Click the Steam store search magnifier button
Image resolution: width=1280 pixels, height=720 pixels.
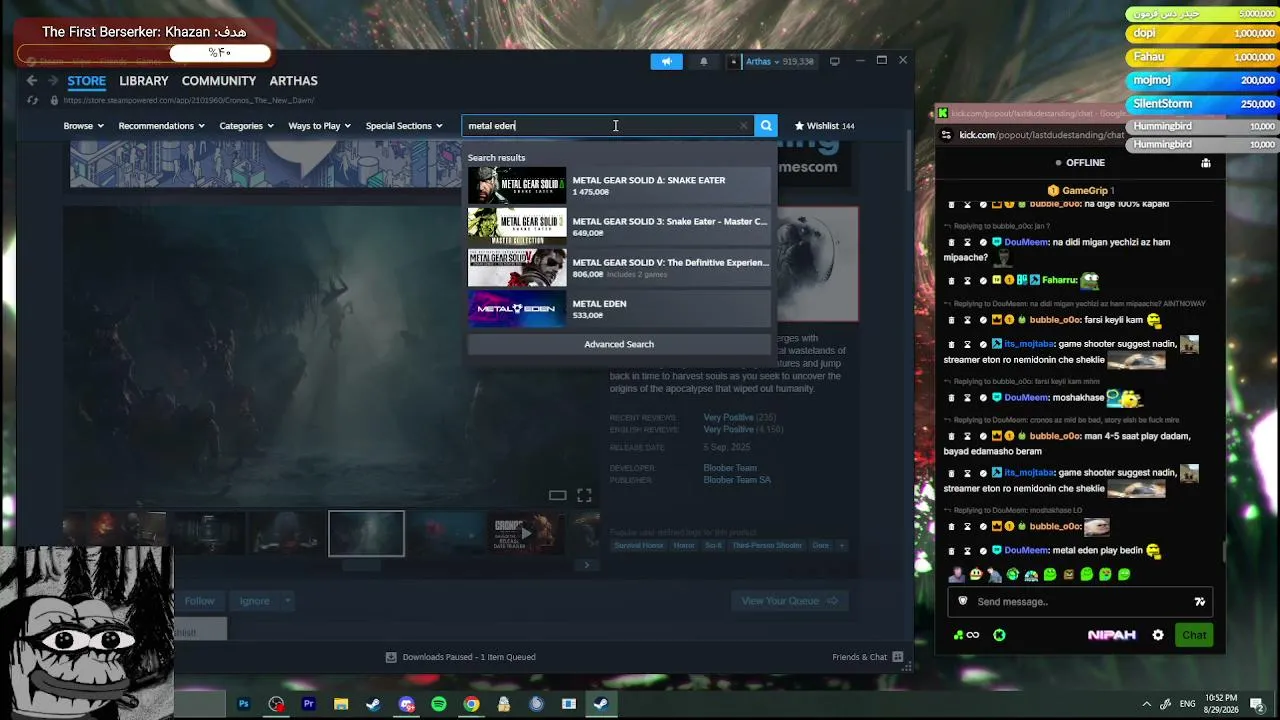[766, 126]
